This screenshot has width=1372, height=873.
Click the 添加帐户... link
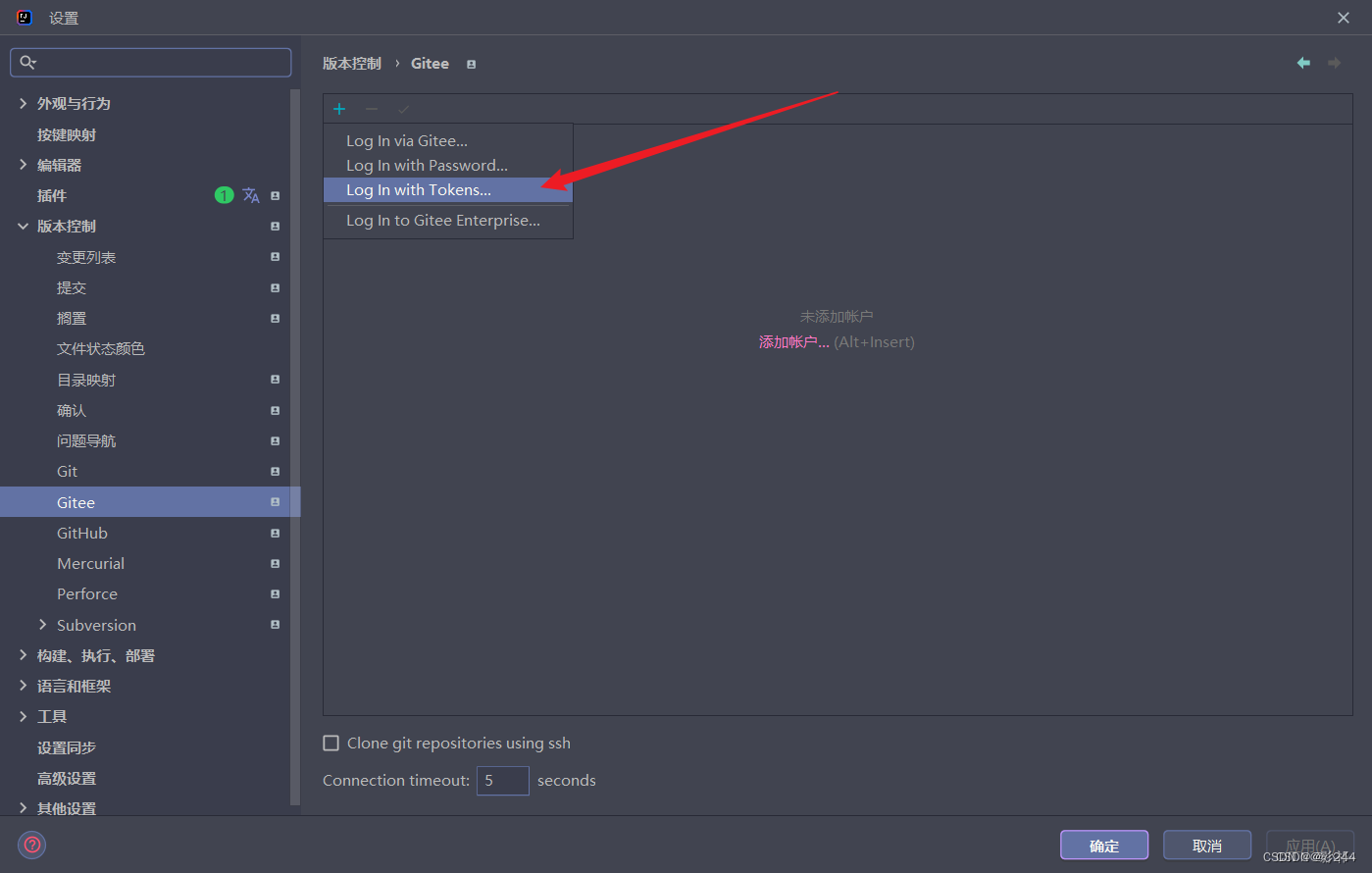pyautogui.click(x=794, y=342)
